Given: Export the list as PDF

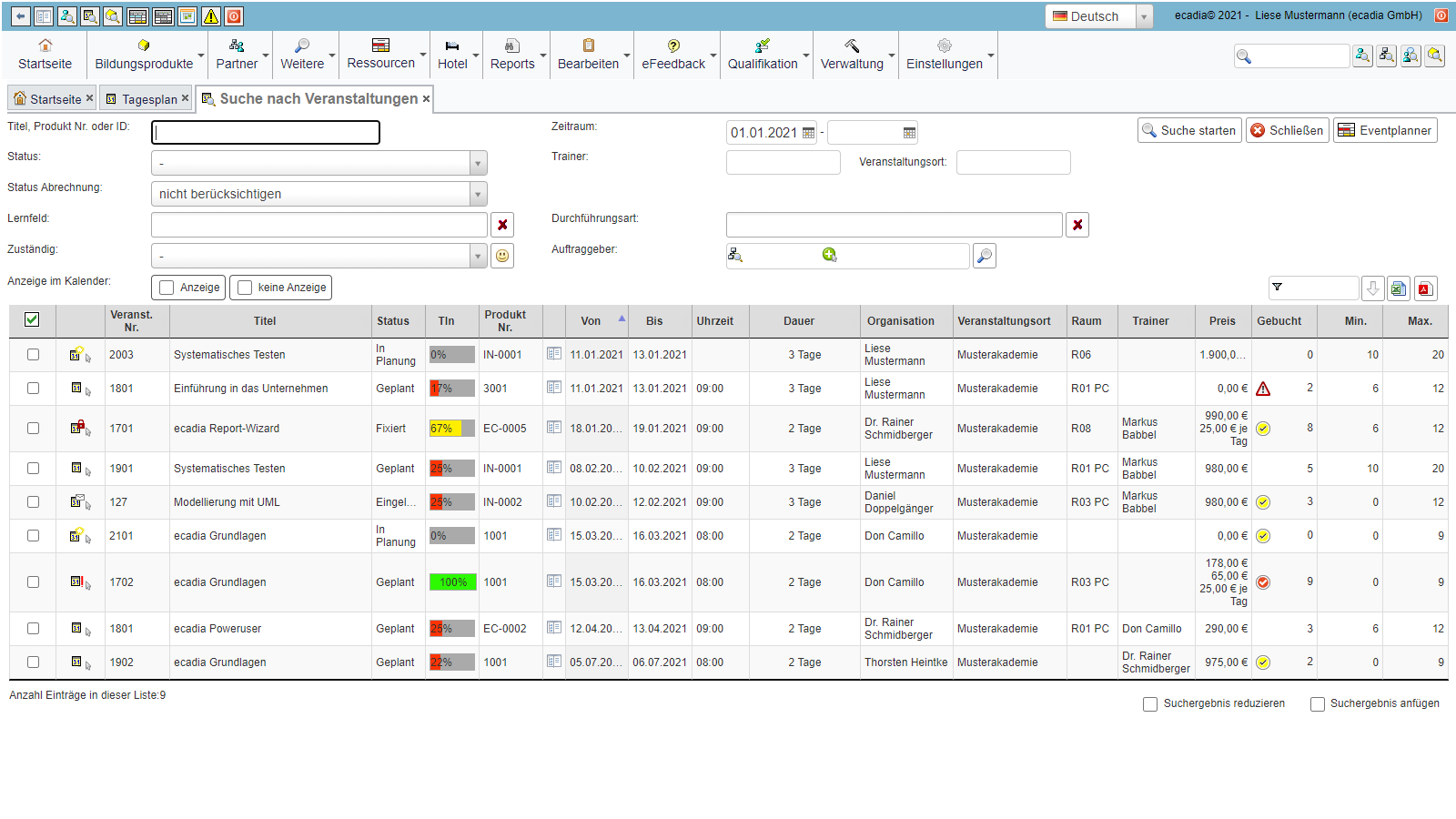Looking at the screenshot, I should 1425,288.
